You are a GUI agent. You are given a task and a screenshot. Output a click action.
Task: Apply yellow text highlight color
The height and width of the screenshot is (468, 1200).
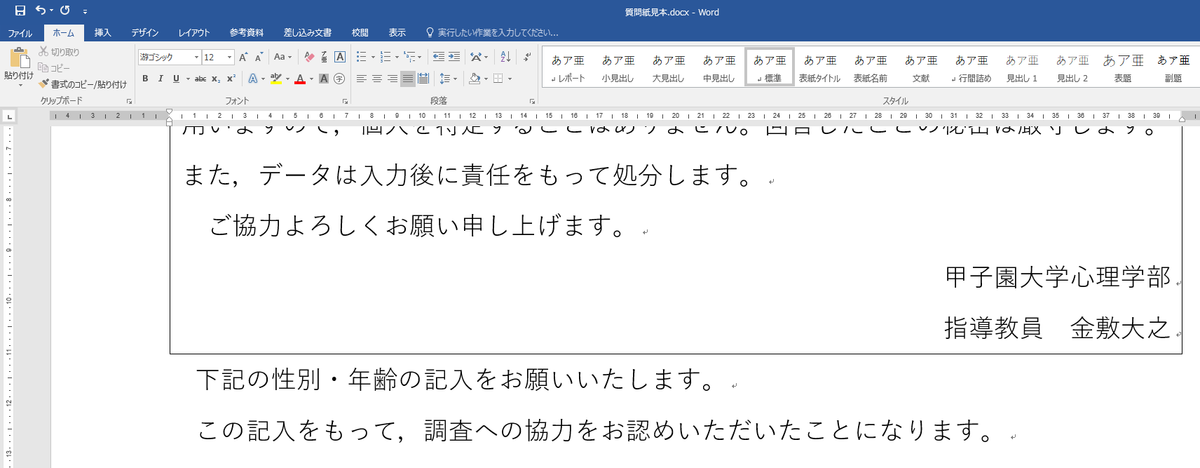275,79
